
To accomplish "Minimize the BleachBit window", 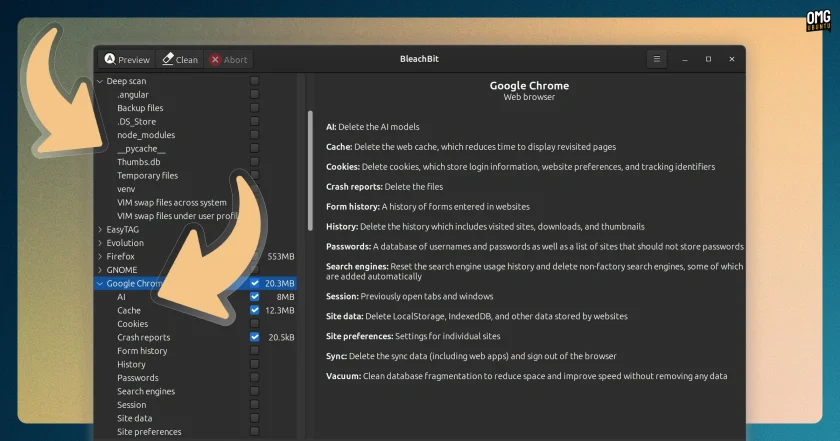I will point(685,59).
